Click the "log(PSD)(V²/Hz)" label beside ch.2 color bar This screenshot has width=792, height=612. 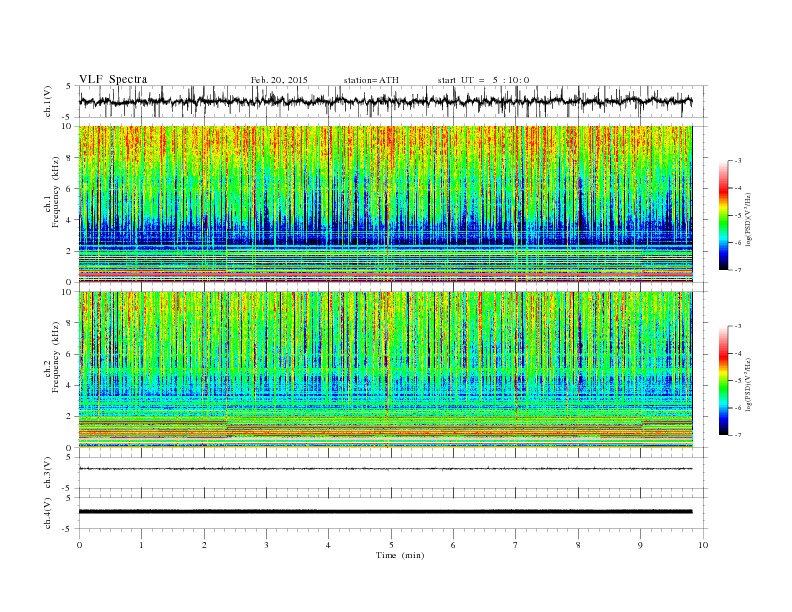(x=748, y=384)
